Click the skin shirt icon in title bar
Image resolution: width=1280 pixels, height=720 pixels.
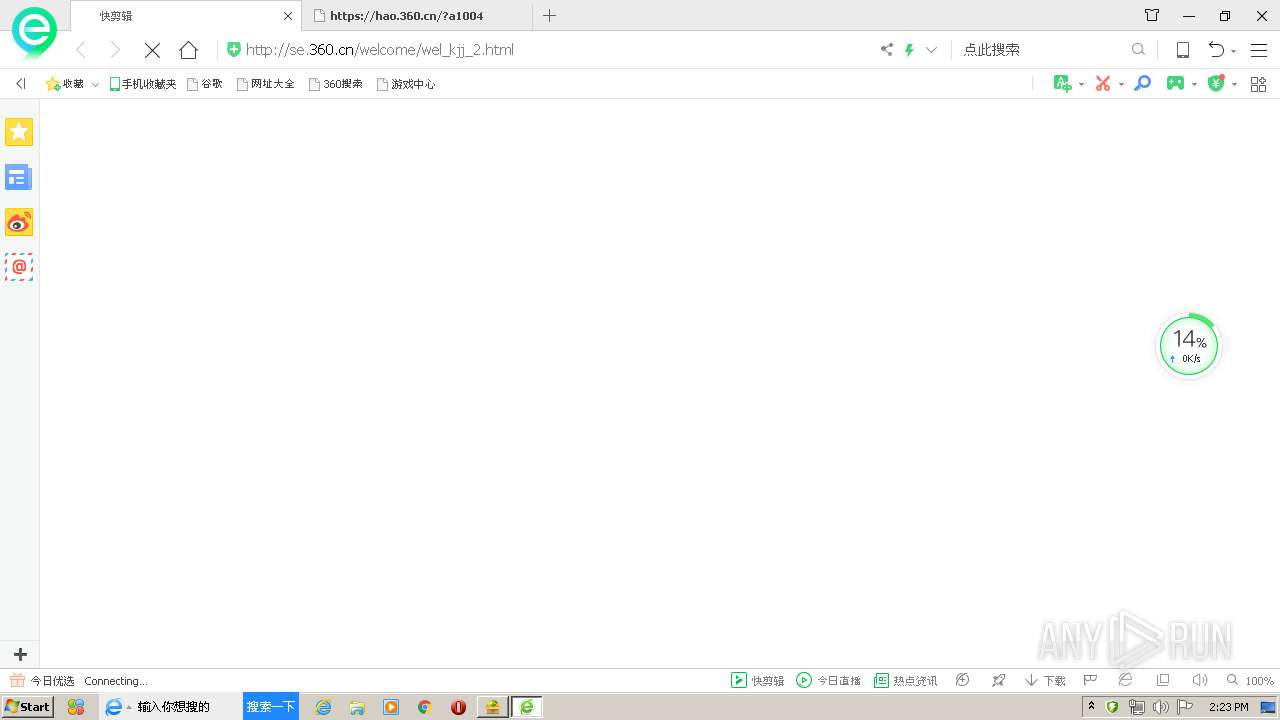click(1152, 15)
